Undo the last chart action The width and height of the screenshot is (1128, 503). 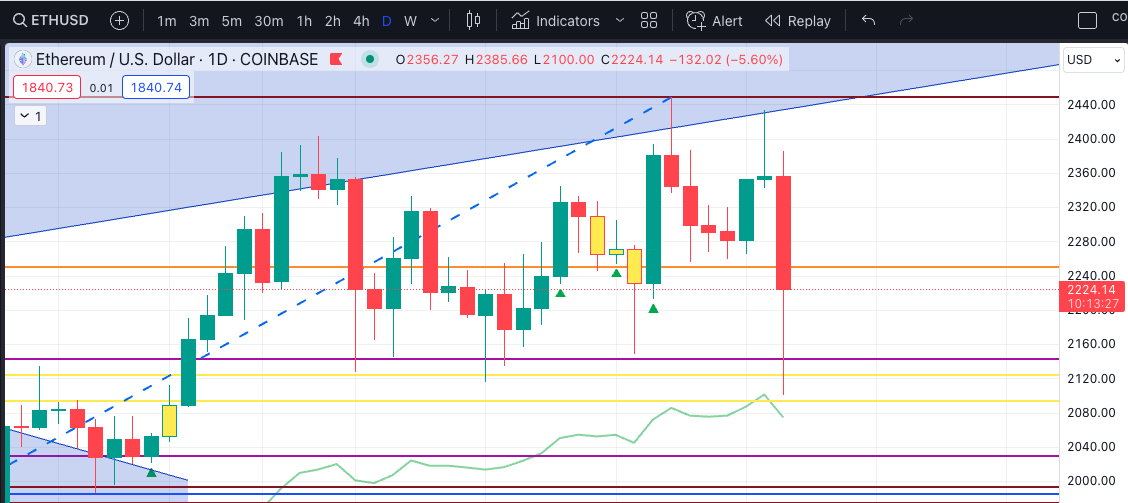[x=868, y=20]
